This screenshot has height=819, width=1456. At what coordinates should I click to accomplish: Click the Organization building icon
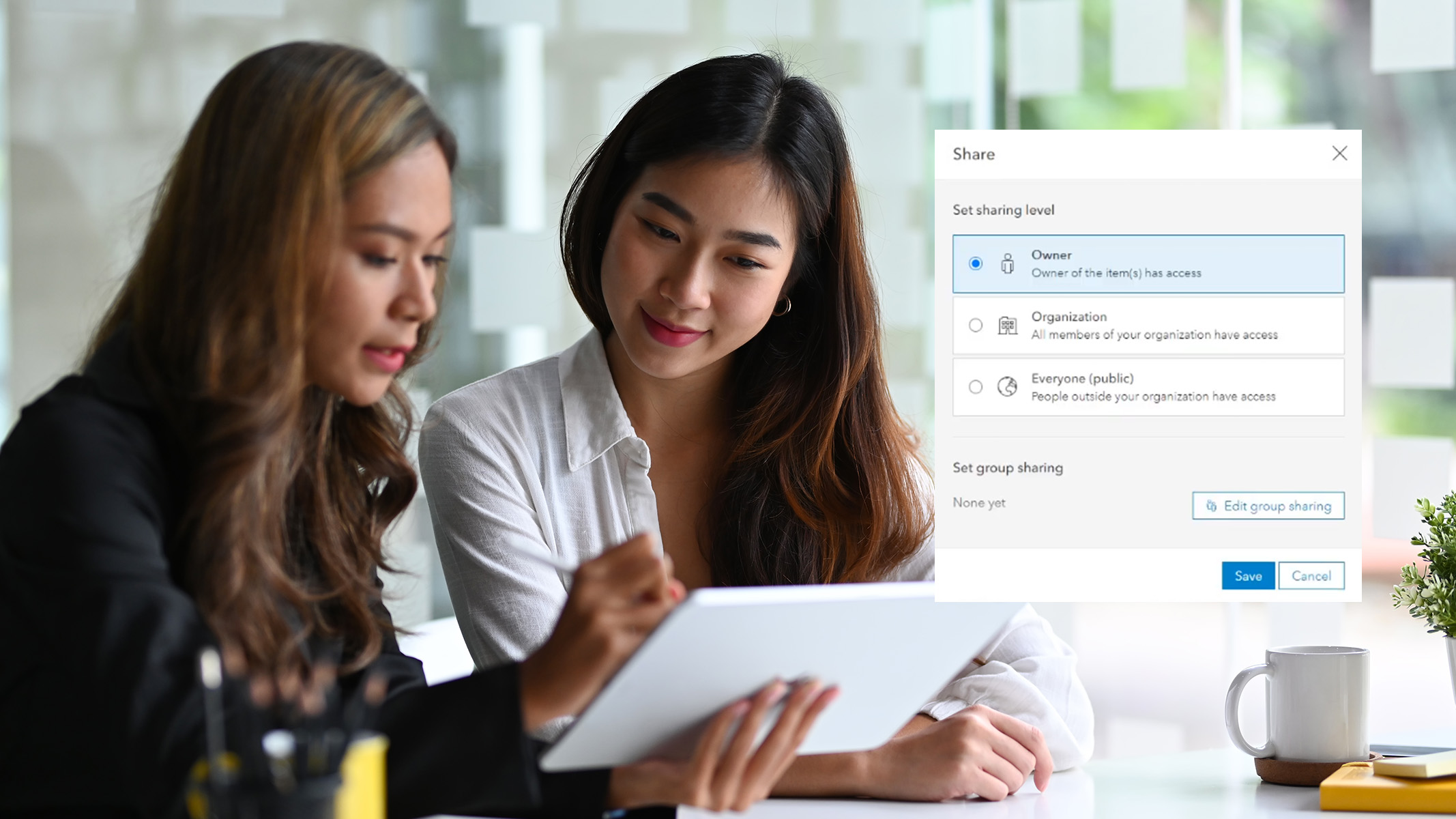click(x=1007, y=326)
